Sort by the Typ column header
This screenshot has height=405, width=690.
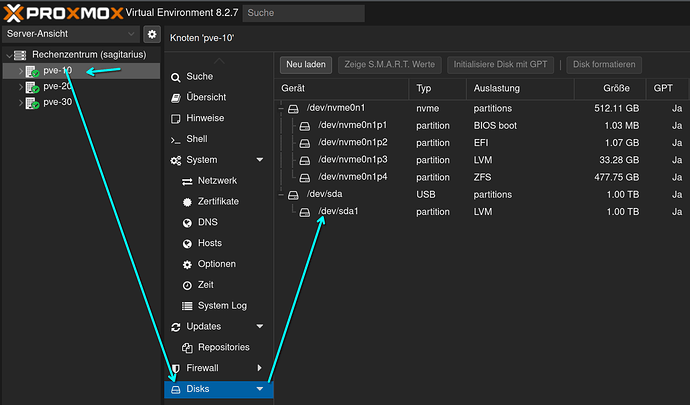tap(437, 88)
